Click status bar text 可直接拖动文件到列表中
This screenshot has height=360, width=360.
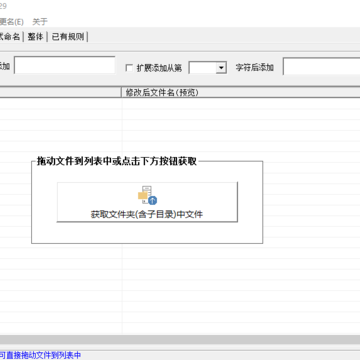40,355
